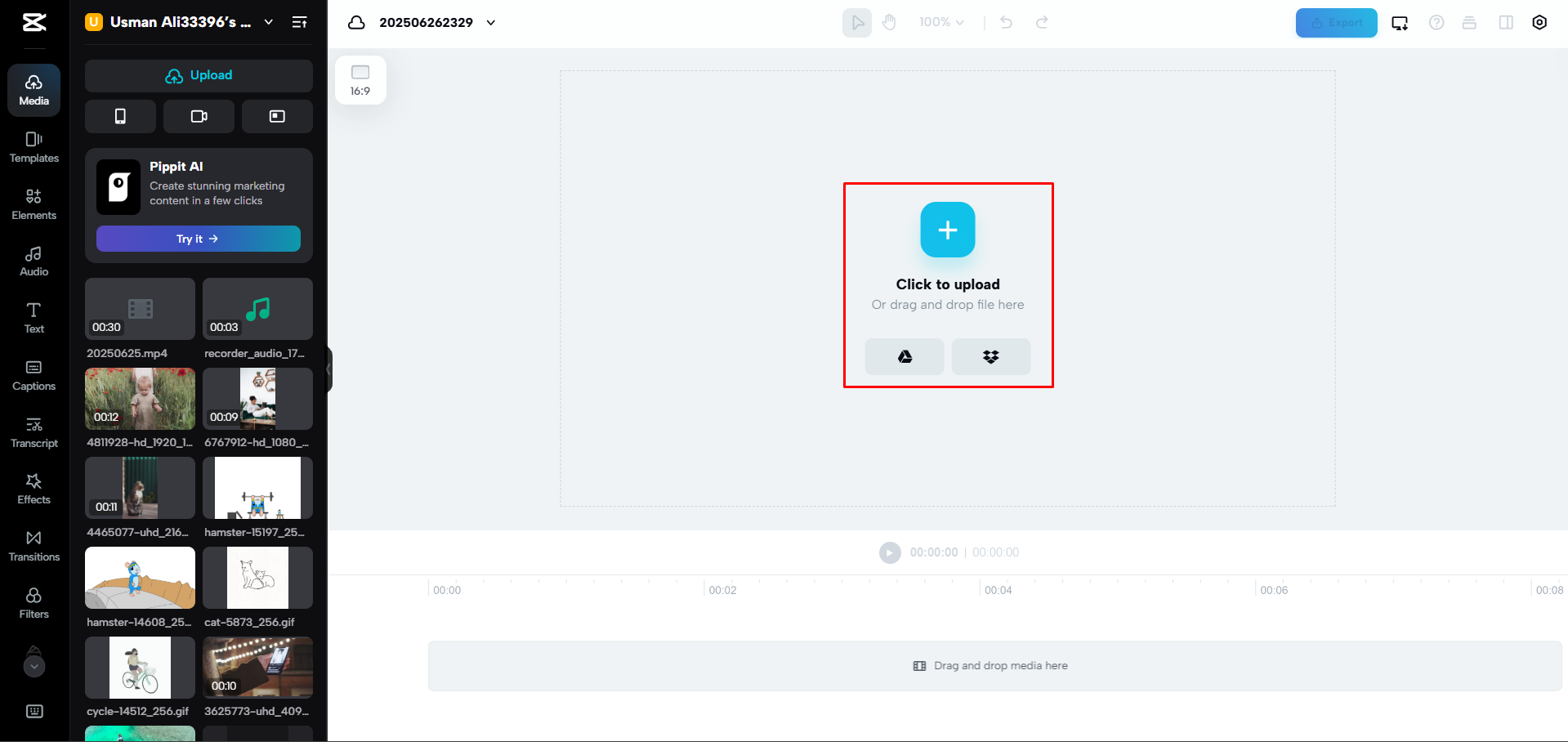This screenshot has width=1568, height=742.
Task: Switch to the Transcript panel
Action: pos(34,431)
